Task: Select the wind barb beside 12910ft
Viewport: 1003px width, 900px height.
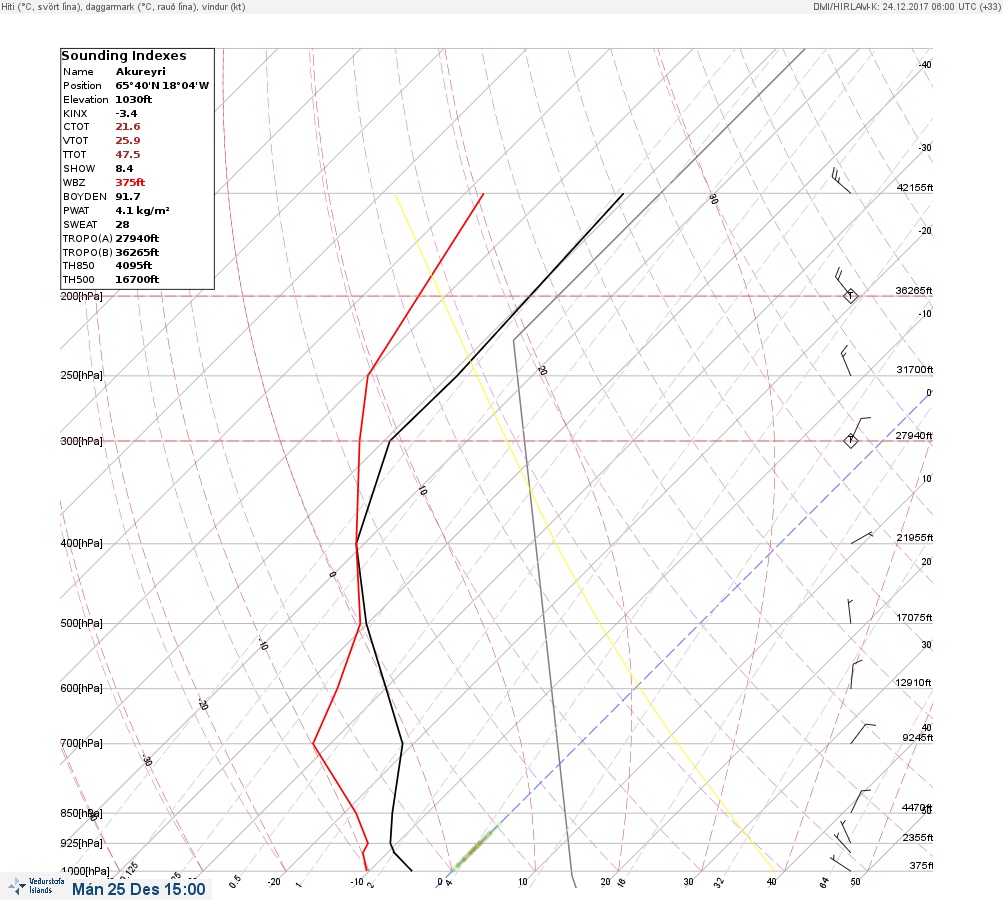Action: [856, 674]
